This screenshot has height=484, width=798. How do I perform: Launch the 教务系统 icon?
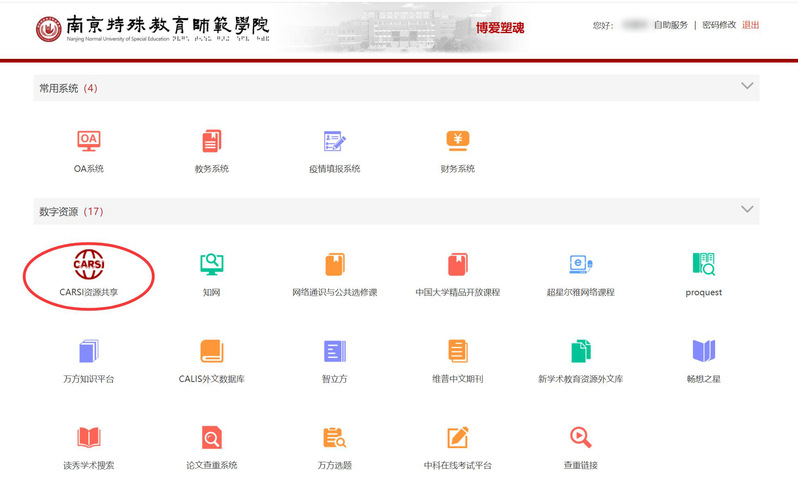[211, 141]
